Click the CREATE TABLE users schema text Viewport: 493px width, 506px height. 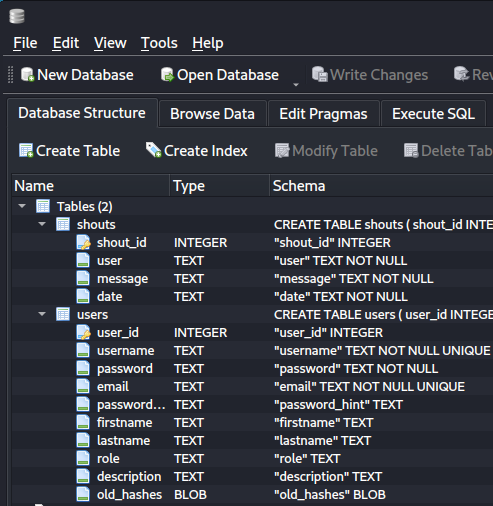(383, 315)
